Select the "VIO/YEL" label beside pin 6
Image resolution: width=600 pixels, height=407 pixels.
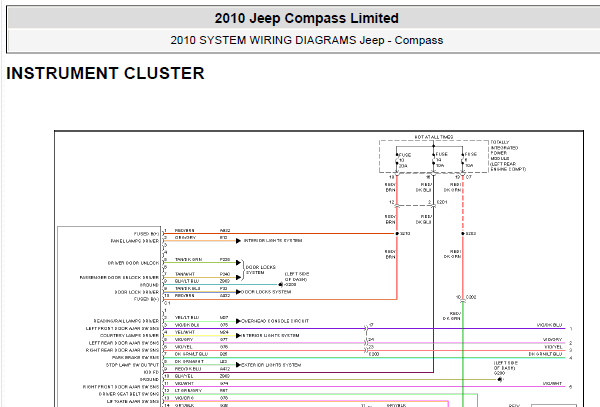point(184,347)
